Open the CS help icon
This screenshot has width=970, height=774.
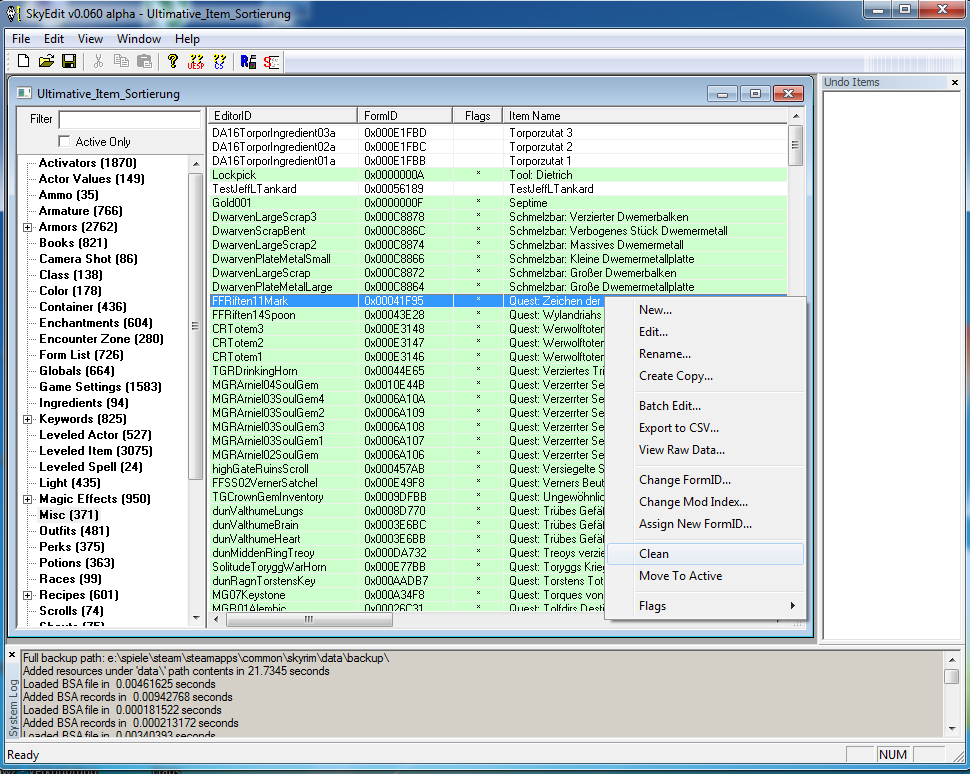click(x=220, y=61)
